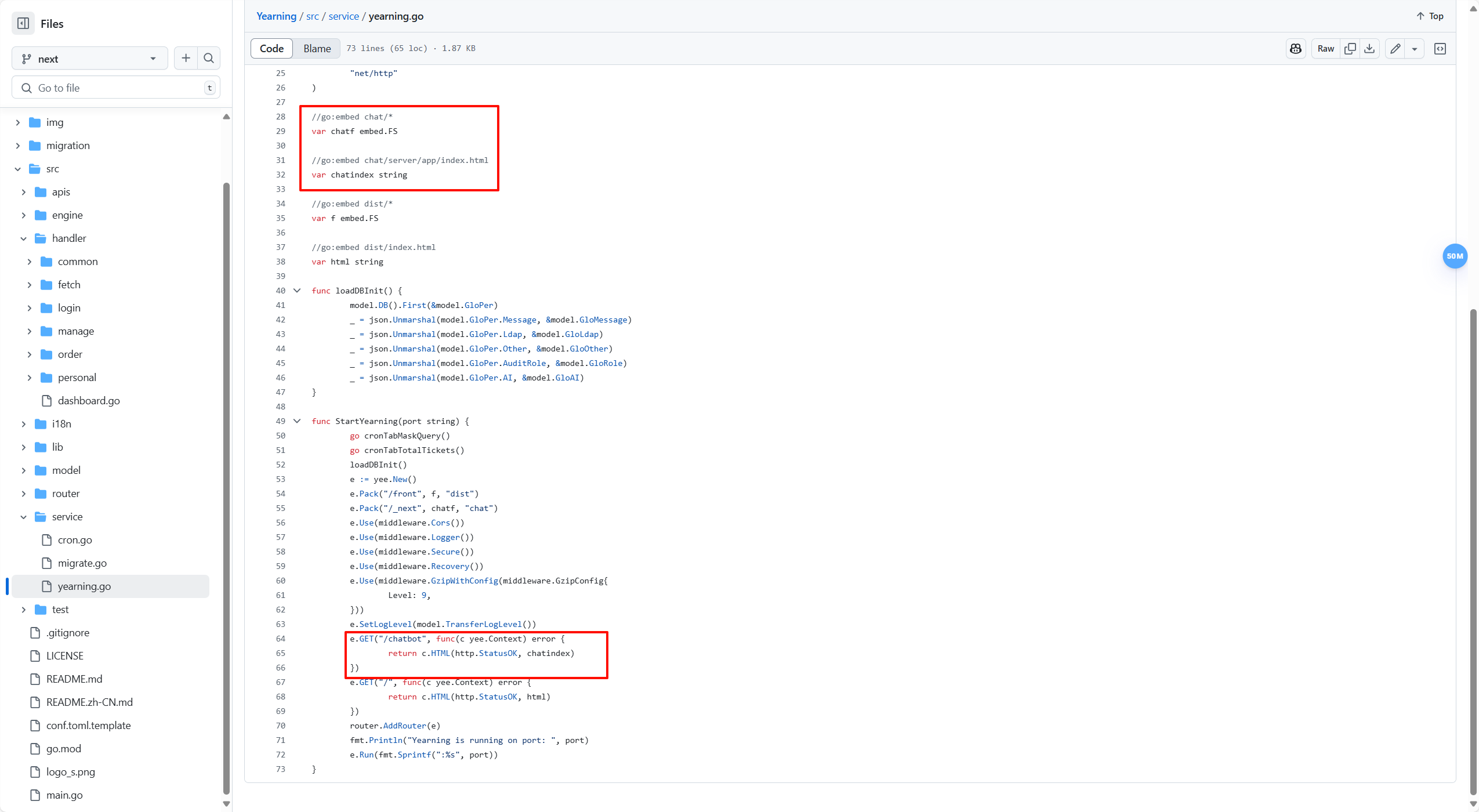Copy raw file contents icon
This screenshot has width=1479, height=812.
point(1350,49)
